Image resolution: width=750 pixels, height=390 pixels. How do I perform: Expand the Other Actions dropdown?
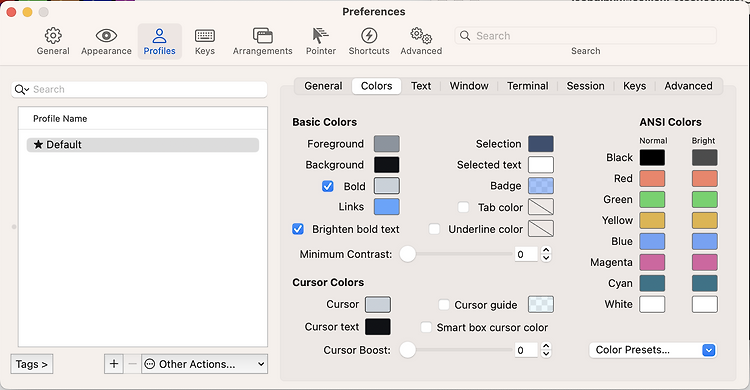point(205,364)
